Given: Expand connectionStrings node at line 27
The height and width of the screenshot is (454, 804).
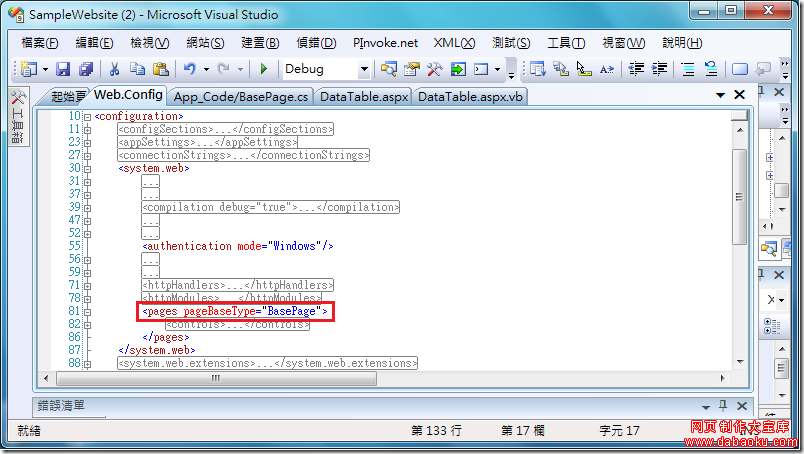Looking at the screenshot, I should pyautogui.click(x=87, y=156).
